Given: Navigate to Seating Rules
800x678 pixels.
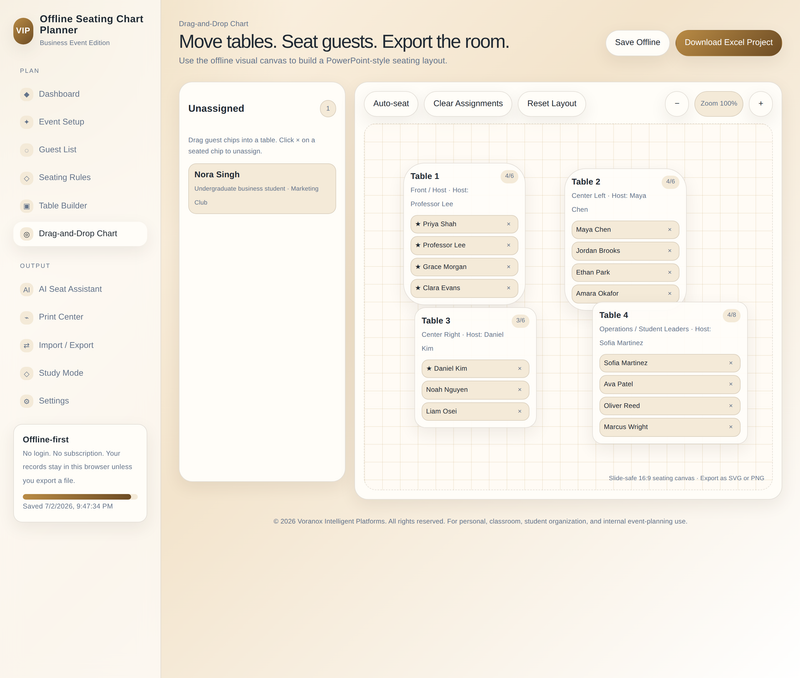Looking at the screenshot, I should click(80, 178).
